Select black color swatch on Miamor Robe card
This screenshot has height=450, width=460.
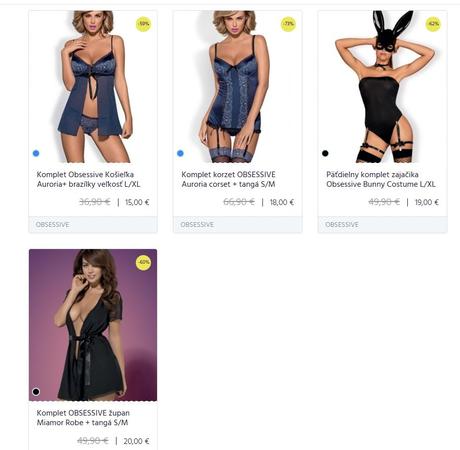click(36, 392)
